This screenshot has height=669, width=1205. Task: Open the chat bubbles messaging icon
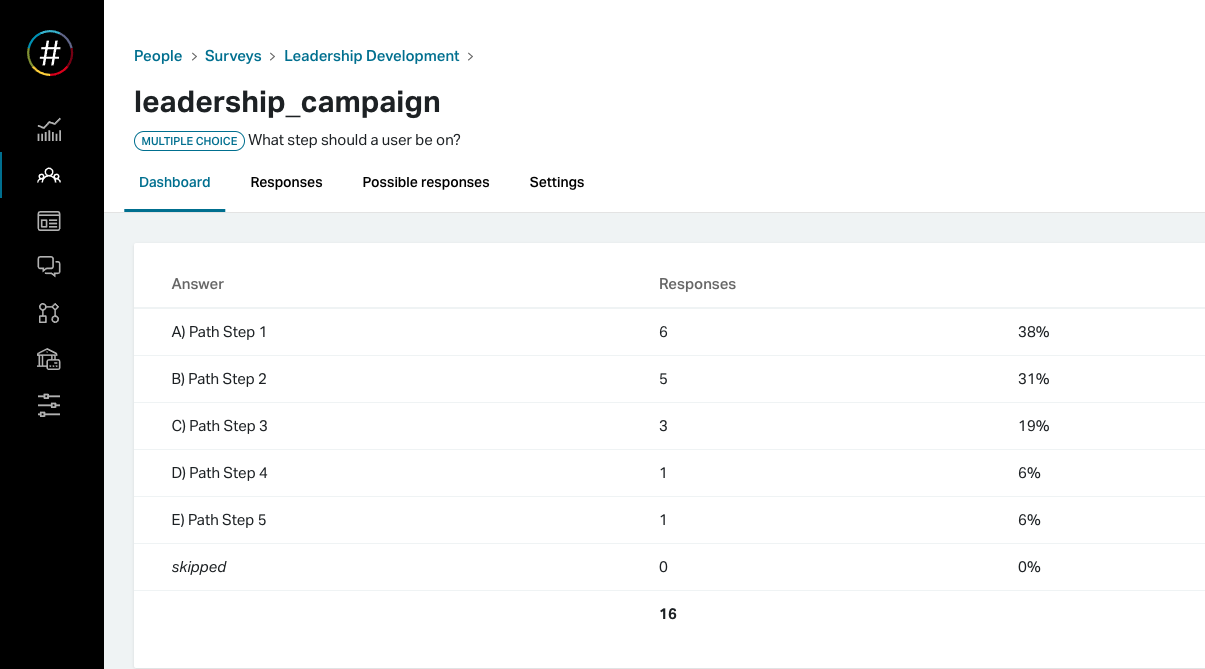coord(49,266)
